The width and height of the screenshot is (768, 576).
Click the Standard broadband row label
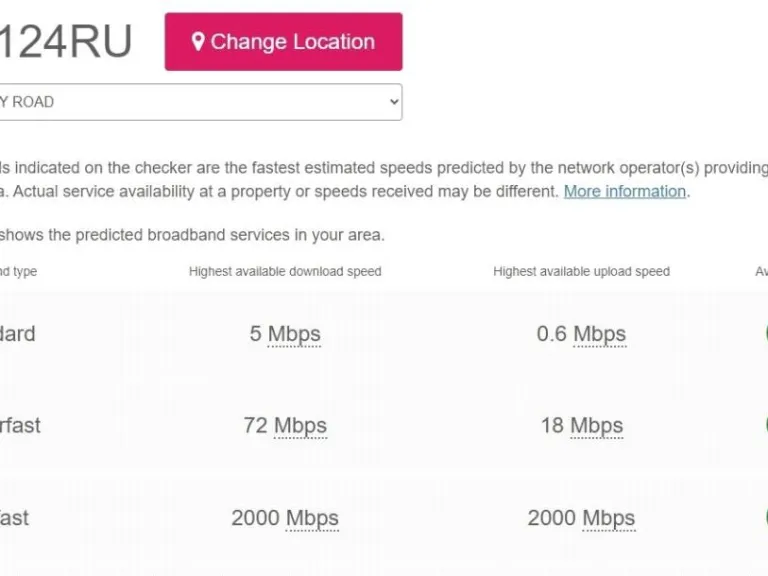click(17, 334)
